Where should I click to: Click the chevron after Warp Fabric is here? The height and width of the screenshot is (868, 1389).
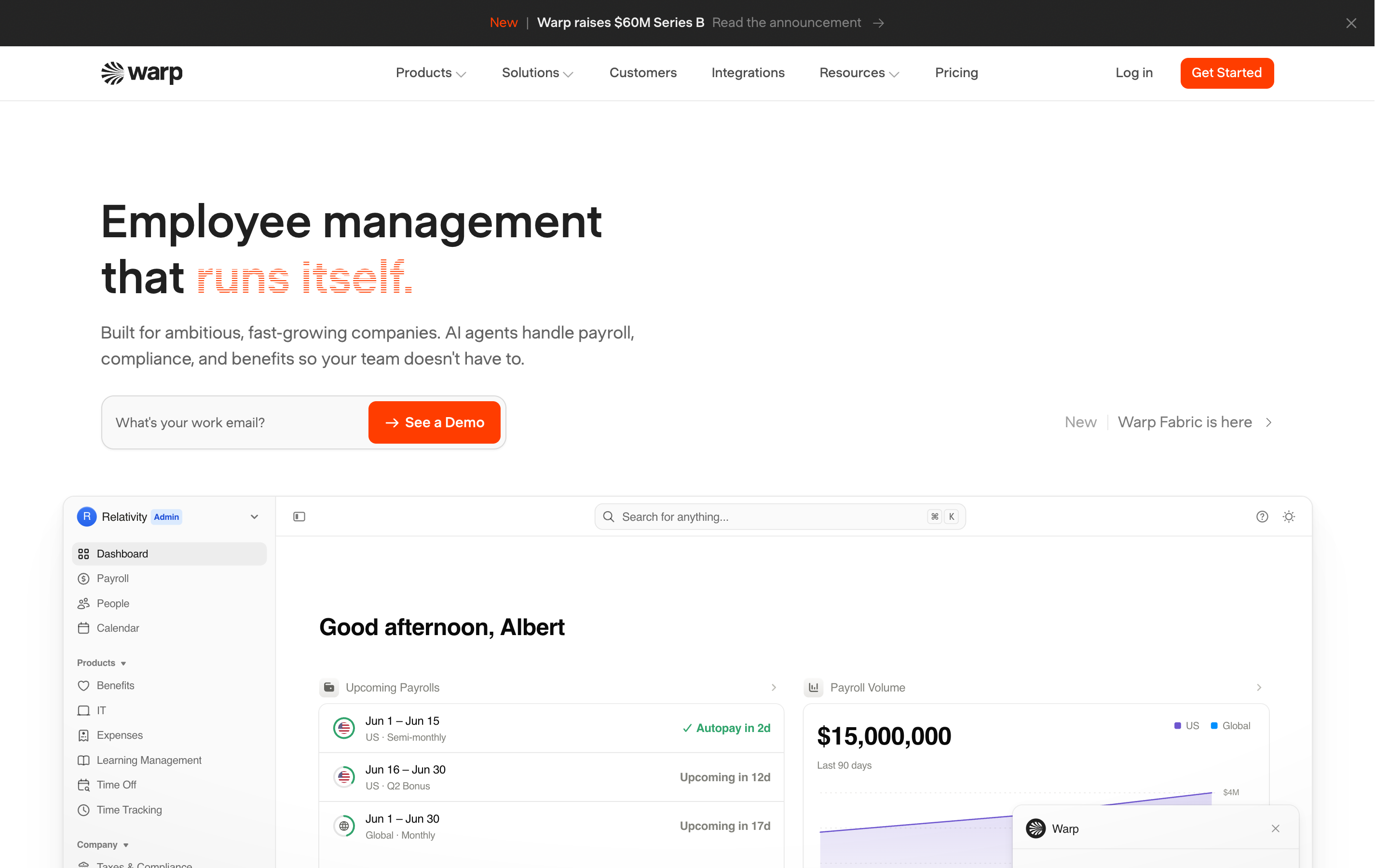tap(1268, 422)
